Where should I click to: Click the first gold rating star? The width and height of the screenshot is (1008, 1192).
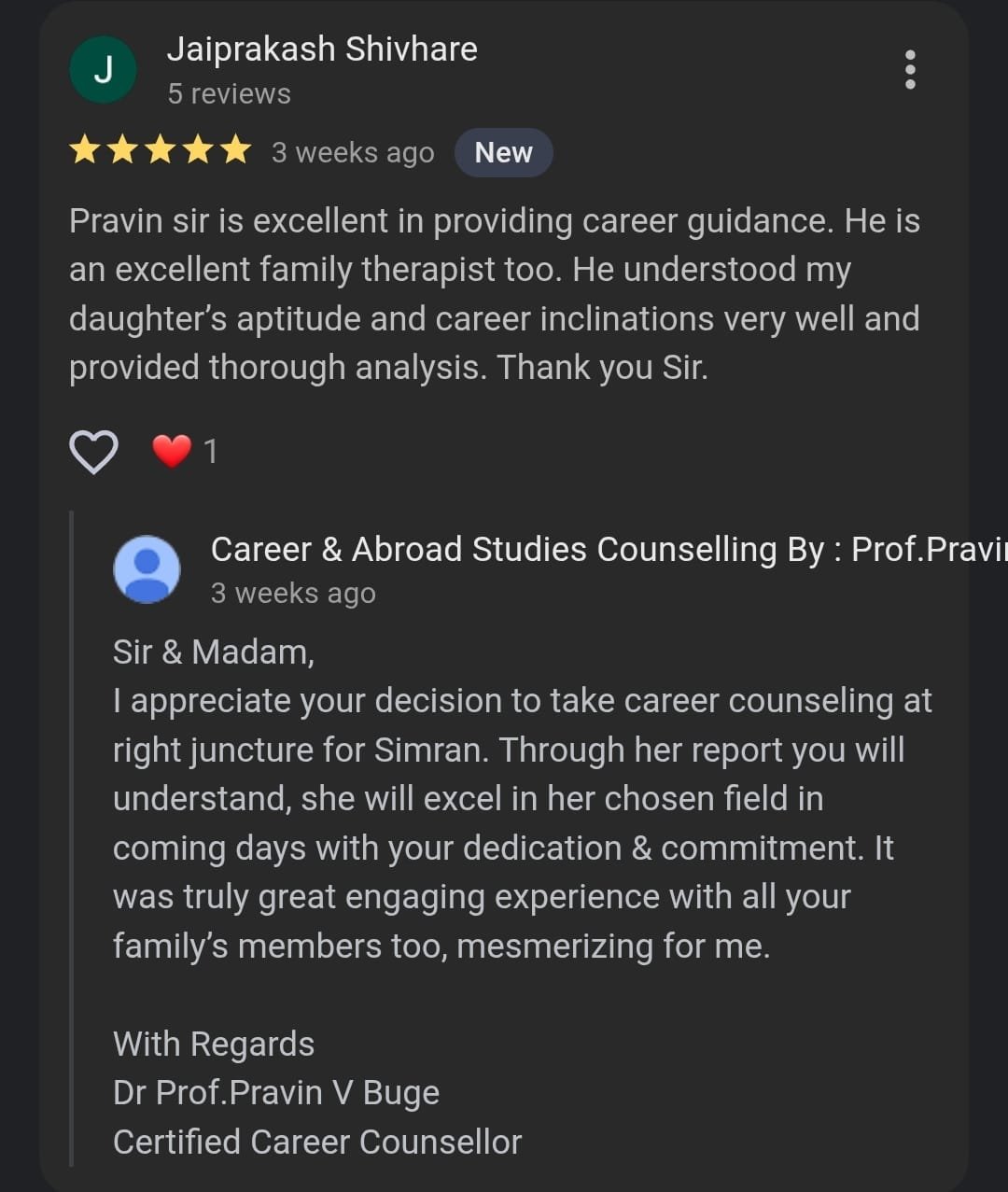(85, 150)
